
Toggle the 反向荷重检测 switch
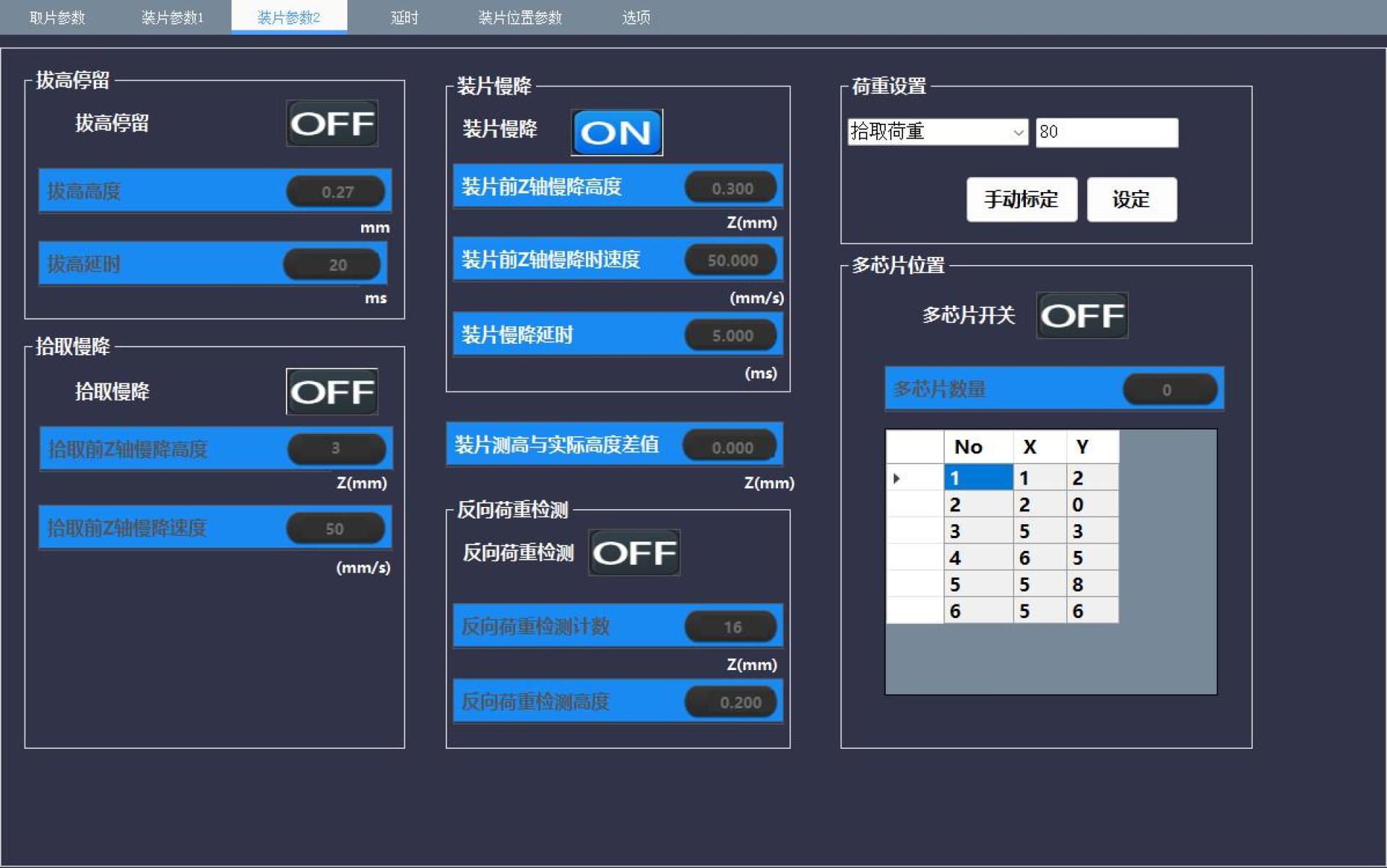tap(634, 553)
